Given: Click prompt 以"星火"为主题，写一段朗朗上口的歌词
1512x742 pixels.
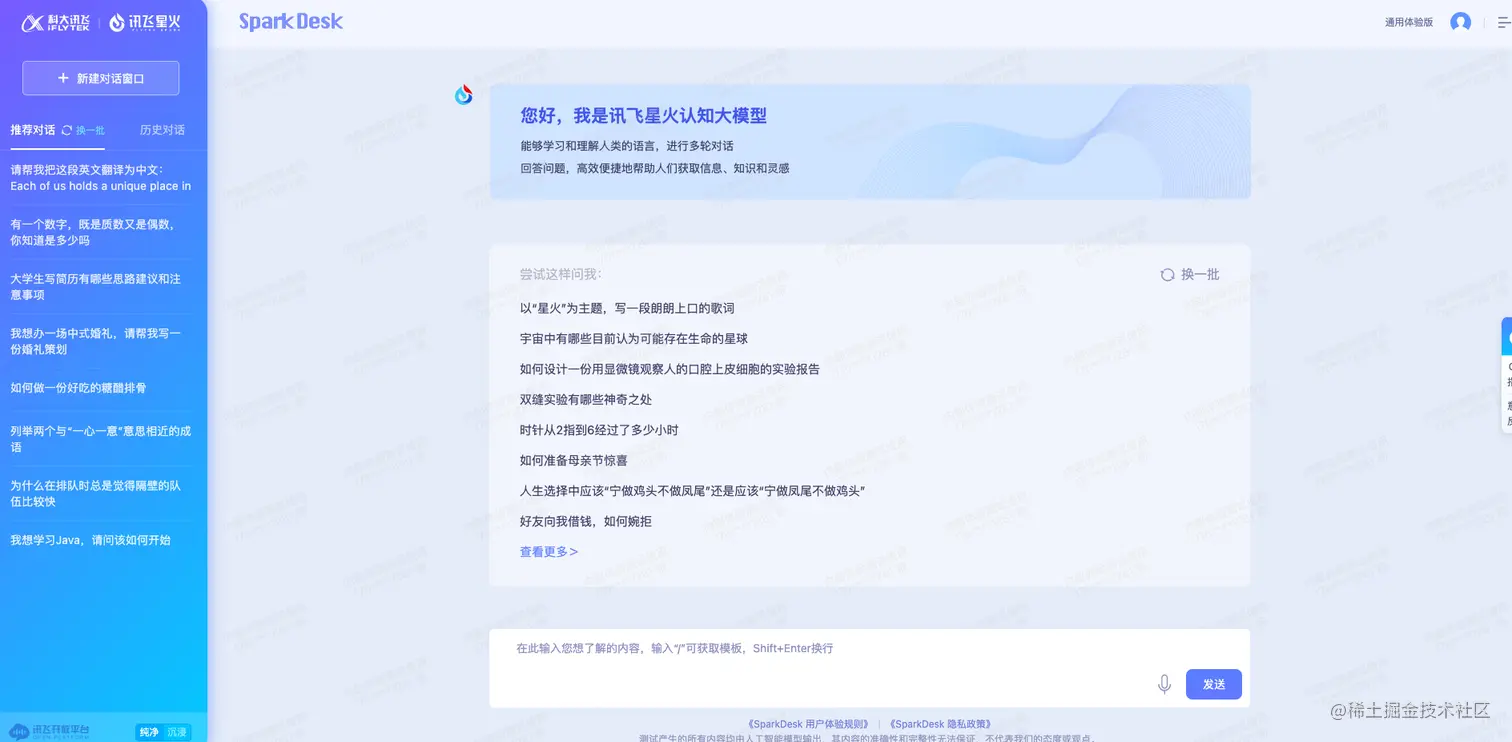Looking at the screenshot, I should 627,308.
